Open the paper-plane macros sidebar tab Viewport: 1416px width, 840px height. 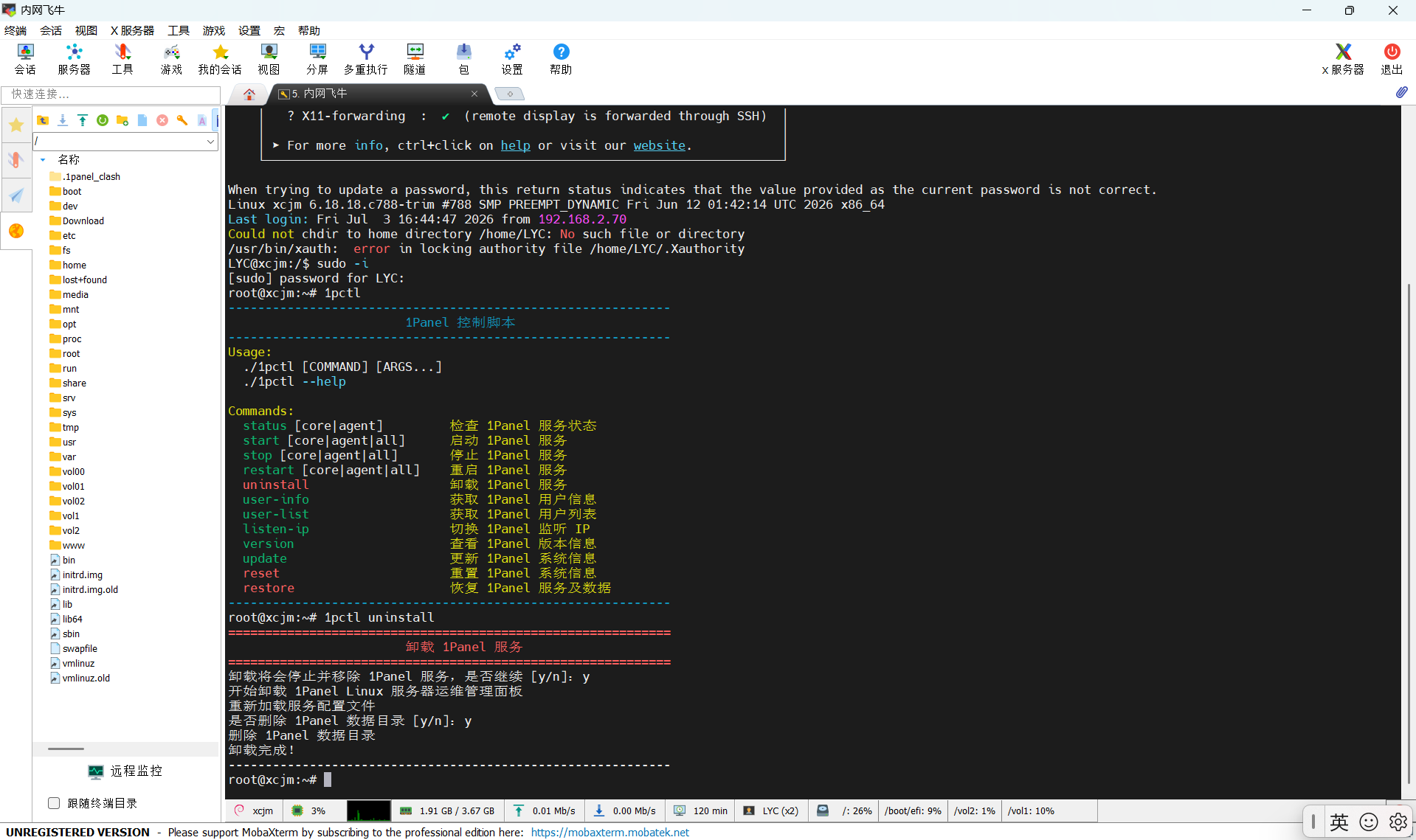[16, 195]
